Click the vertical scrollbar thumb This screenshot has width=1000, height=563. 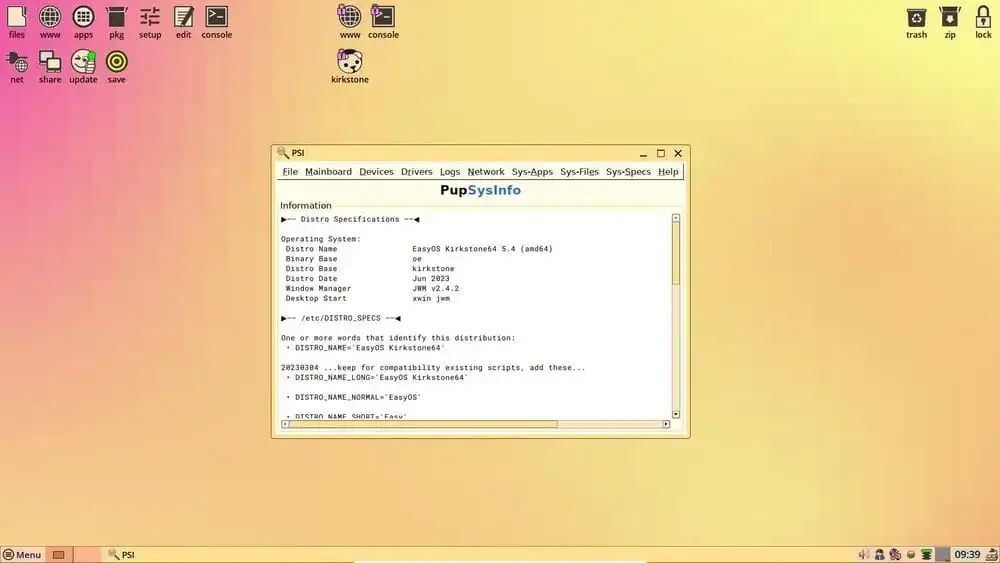[676, 254]
